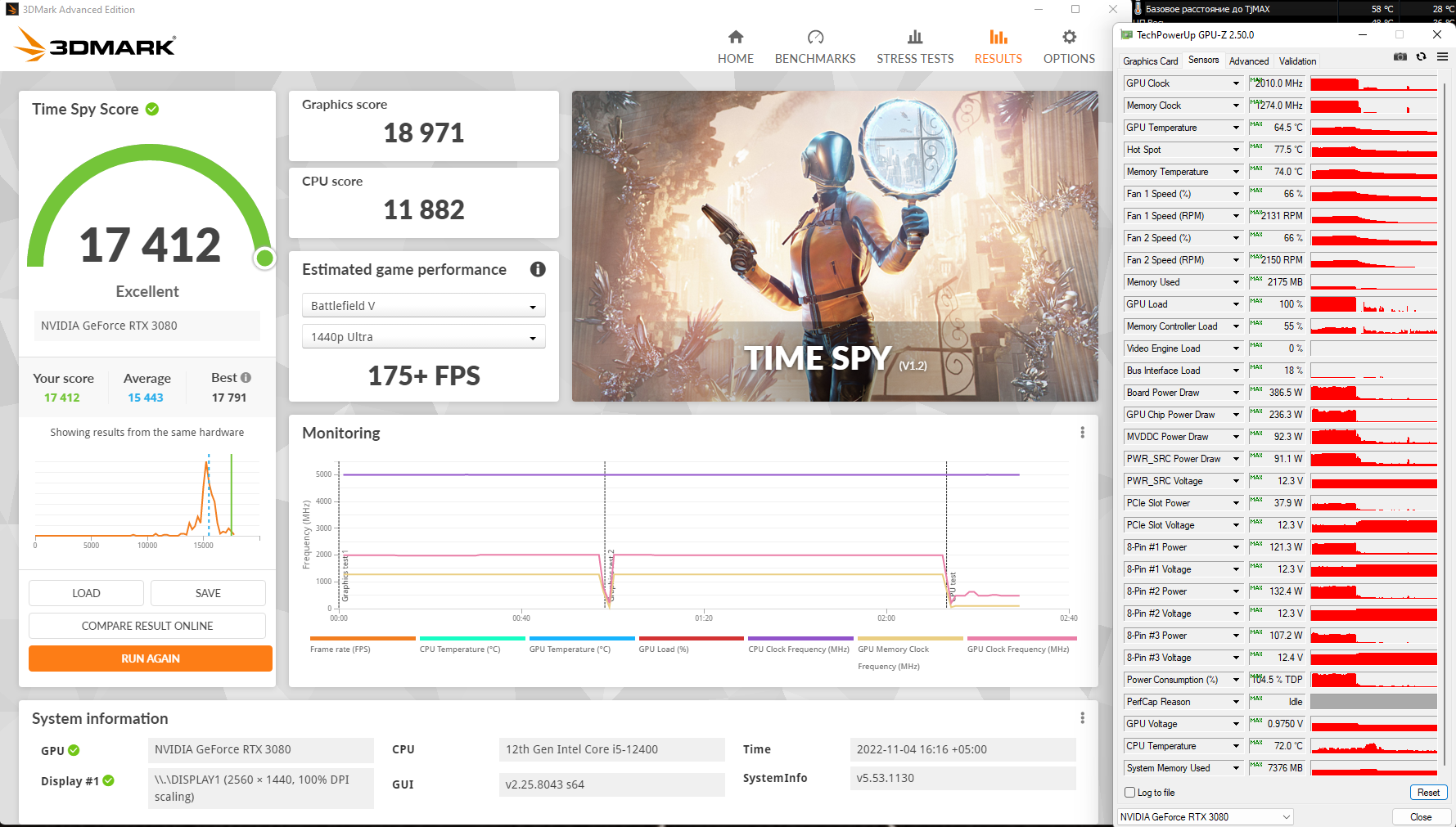Screen dimensions: 1456x827
Task: Click the 3DMark logo
Action: click(96, 45)
